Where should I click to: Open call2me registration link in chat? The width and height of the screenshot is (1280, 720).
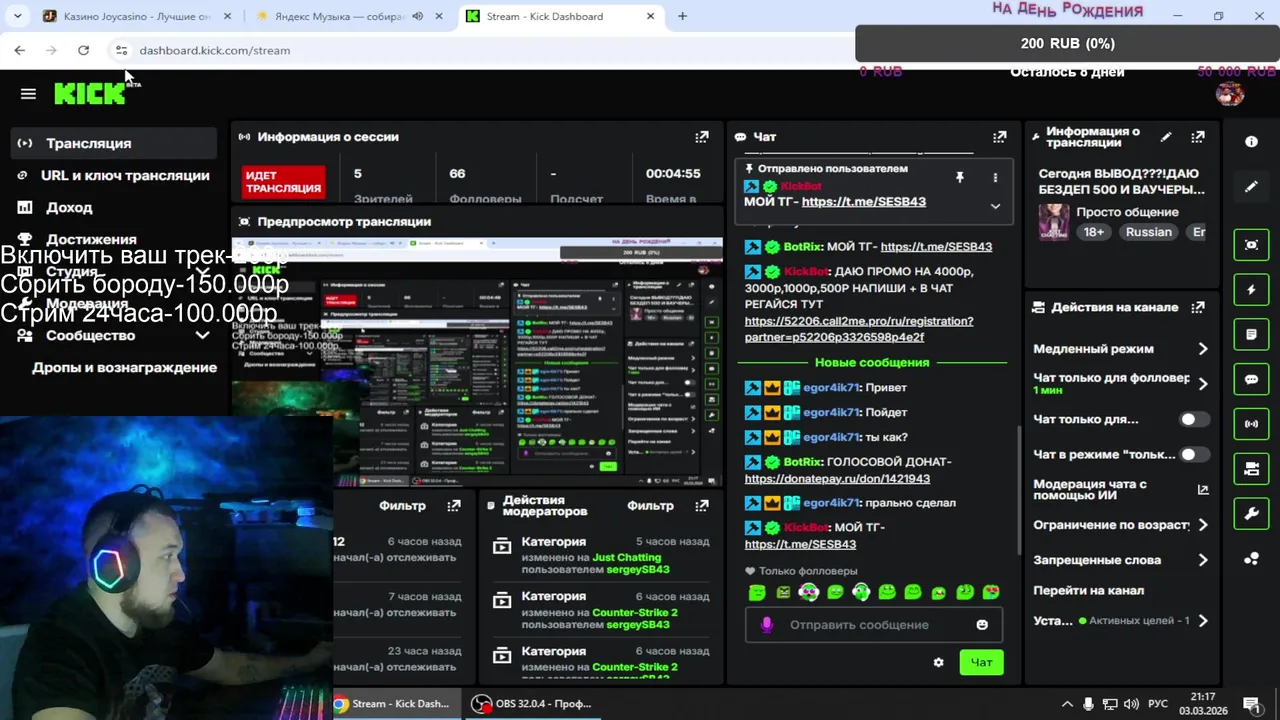point(859,329)
